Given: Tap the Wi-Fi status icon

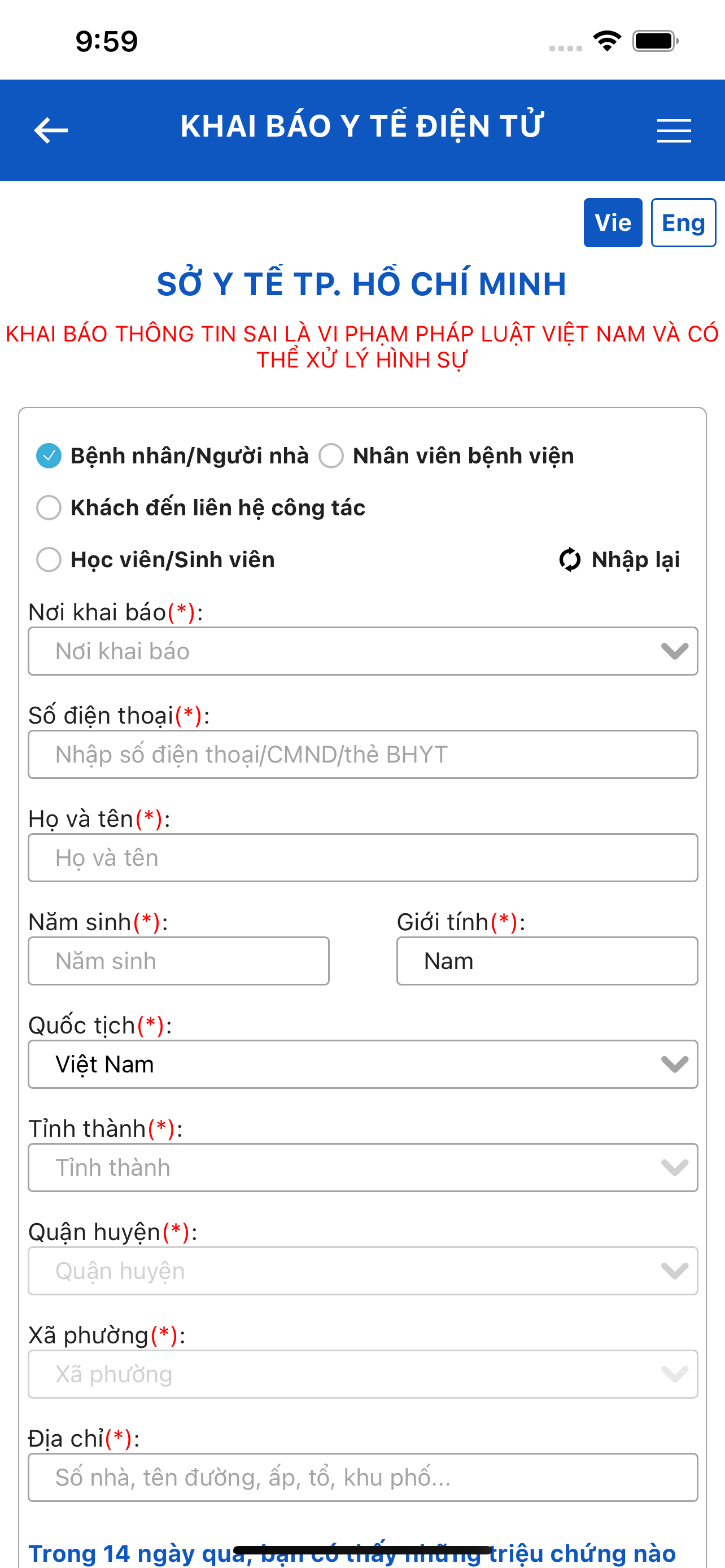Looking at the screenshot, I should (x=607, y=41).
